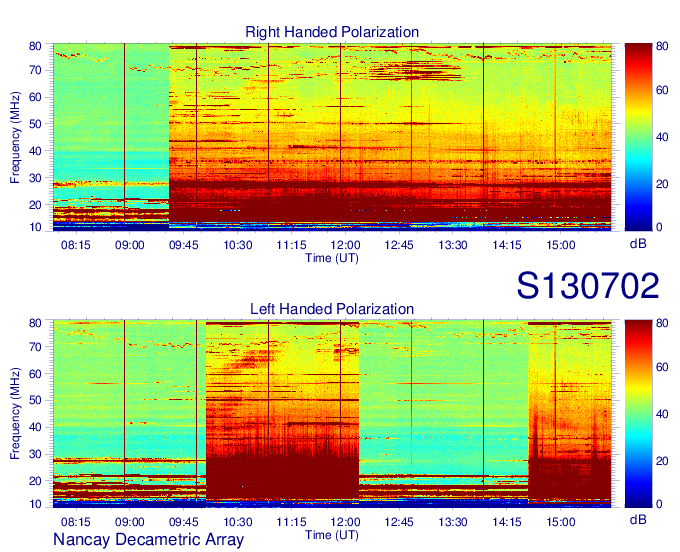Click the 15:00 tick label on bottom plot

[561, 522]
